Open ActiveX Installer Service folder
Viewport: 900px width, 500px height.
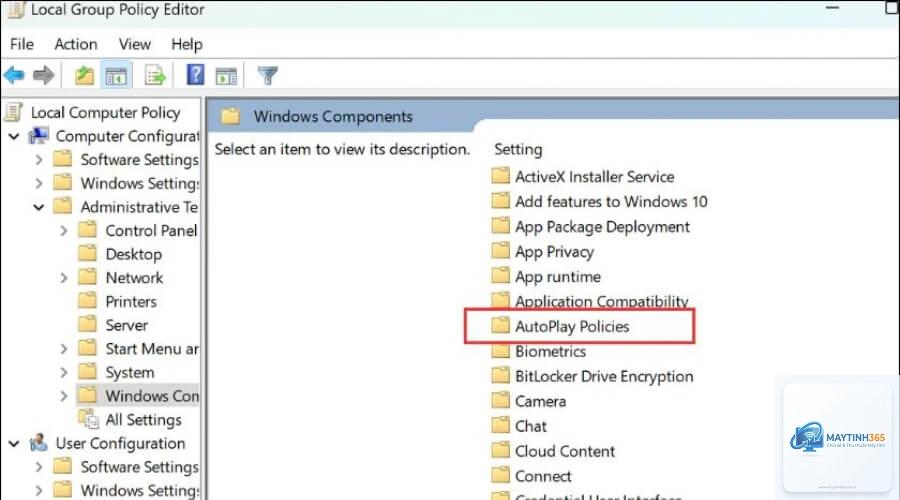click(595, 177)
